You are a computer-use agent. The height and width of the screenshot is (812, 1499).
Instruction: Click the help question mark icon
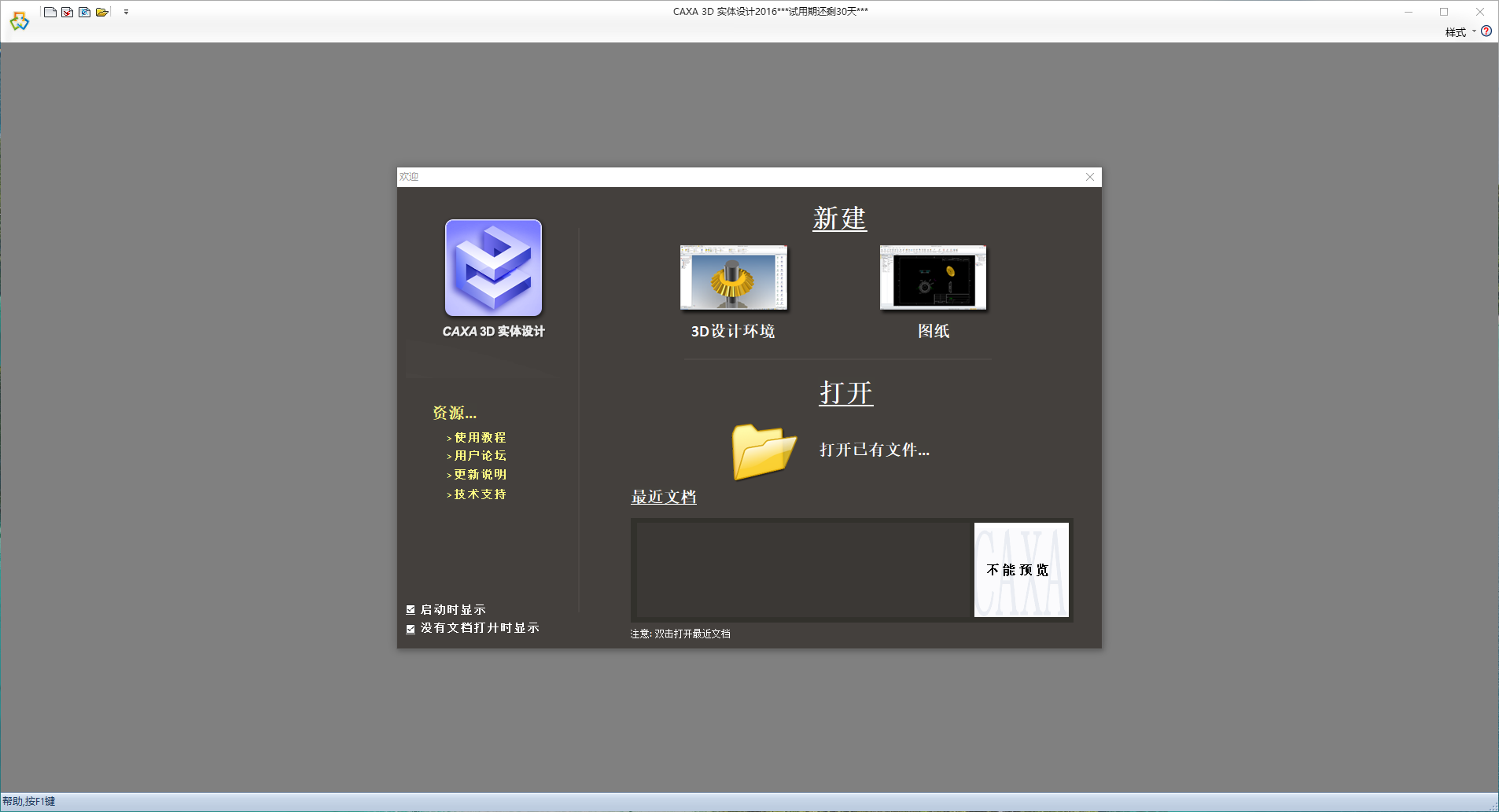click(x=1486, y=31)
